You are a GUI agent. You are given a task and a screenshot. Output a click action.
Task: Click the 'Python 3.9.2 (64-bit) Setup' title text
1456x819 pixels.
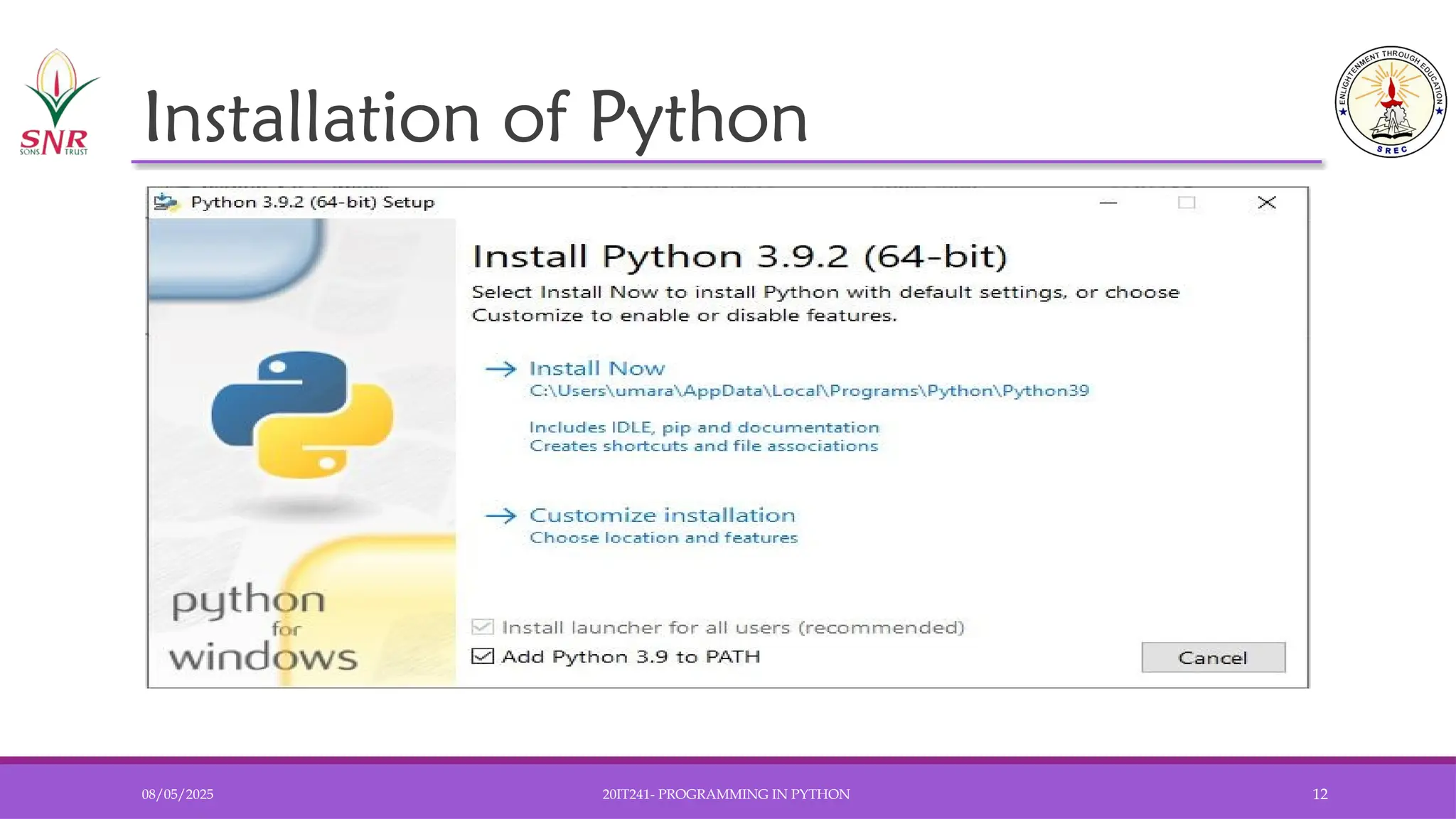pyautogui.click(x=313, y=202)
